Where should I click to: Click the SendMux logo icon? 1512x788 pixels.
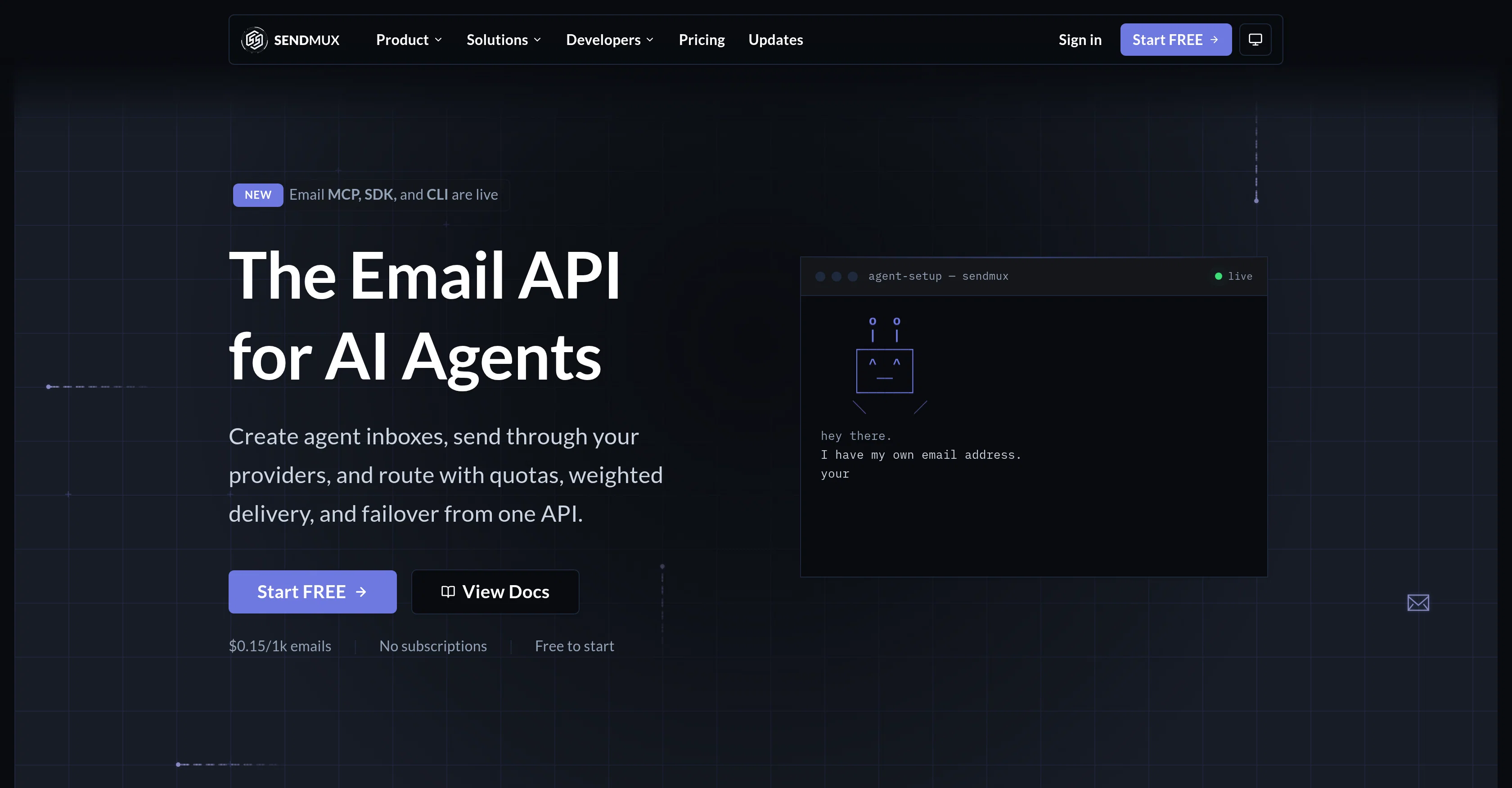(254, 40)
